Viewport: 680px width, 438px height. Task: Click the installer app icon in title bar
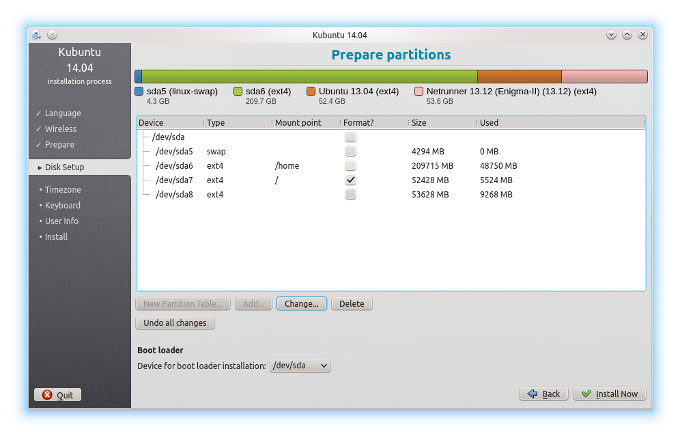[36, 35]
